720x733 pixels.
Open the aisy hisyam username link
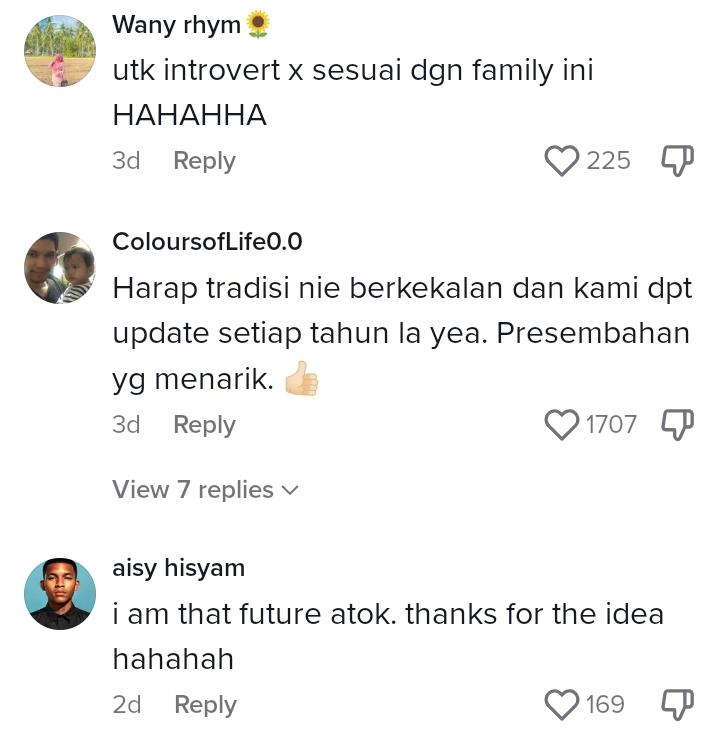click(179, 569)
